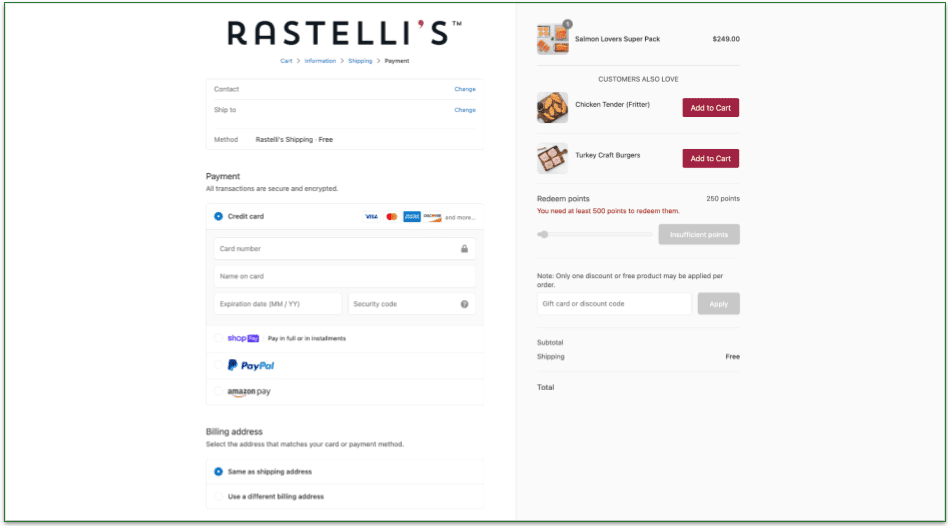Image resolution: width=948 pixels, height=526 pixels.
Task: Go back to Cart breadcrumb
Action: tap(286, 61)
